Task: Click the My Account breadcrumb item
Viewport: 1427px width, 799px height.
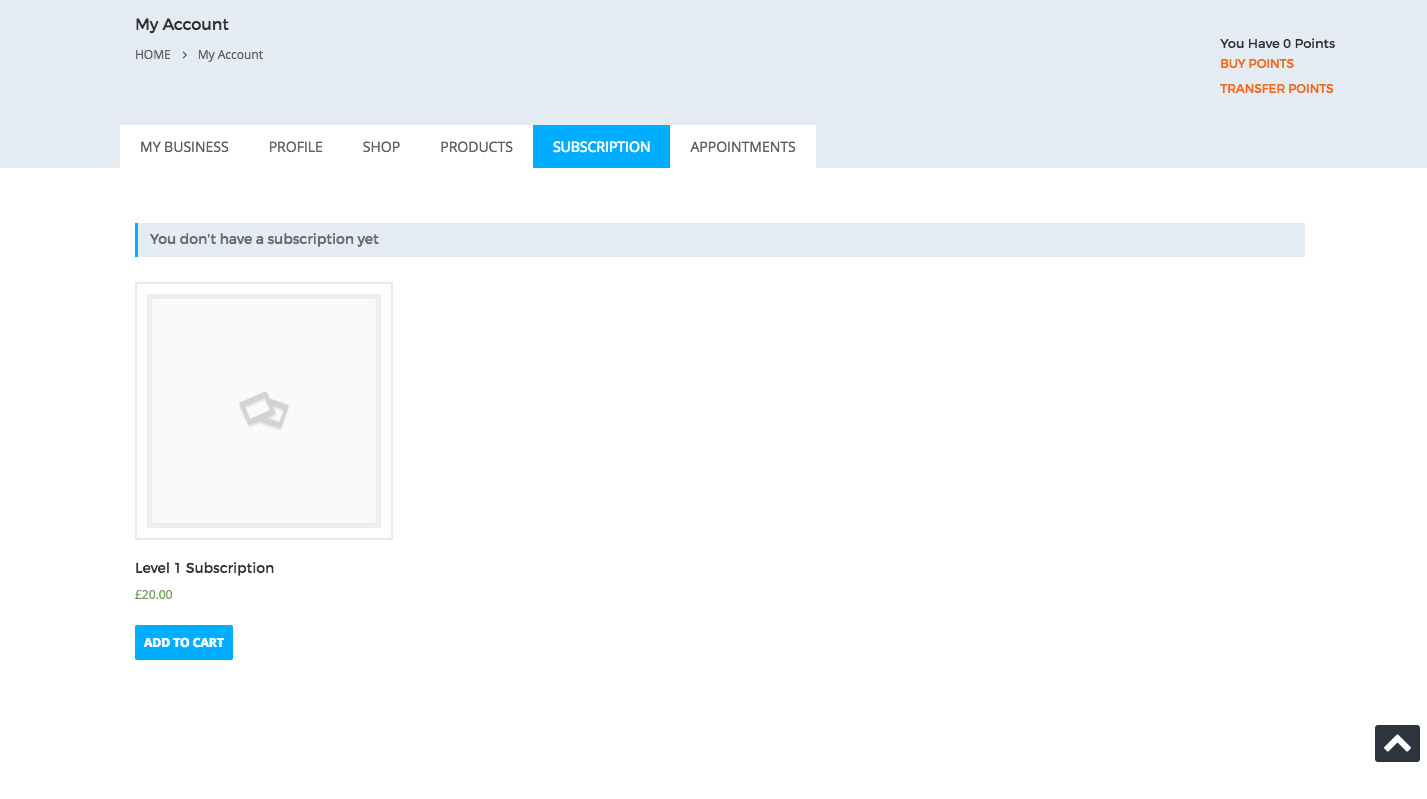Action: click(x=230, y=55)
